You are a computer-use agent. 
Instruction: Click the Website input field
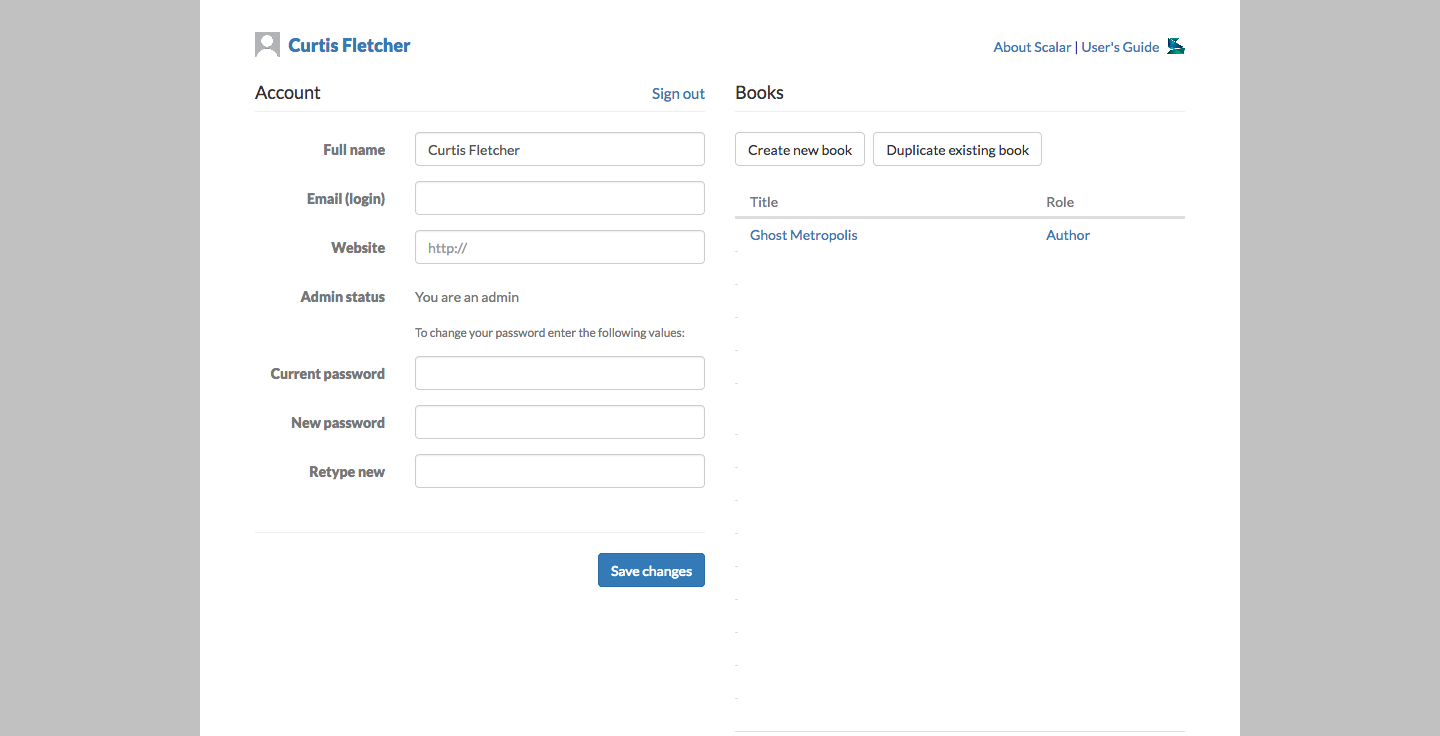pos(559,248)
